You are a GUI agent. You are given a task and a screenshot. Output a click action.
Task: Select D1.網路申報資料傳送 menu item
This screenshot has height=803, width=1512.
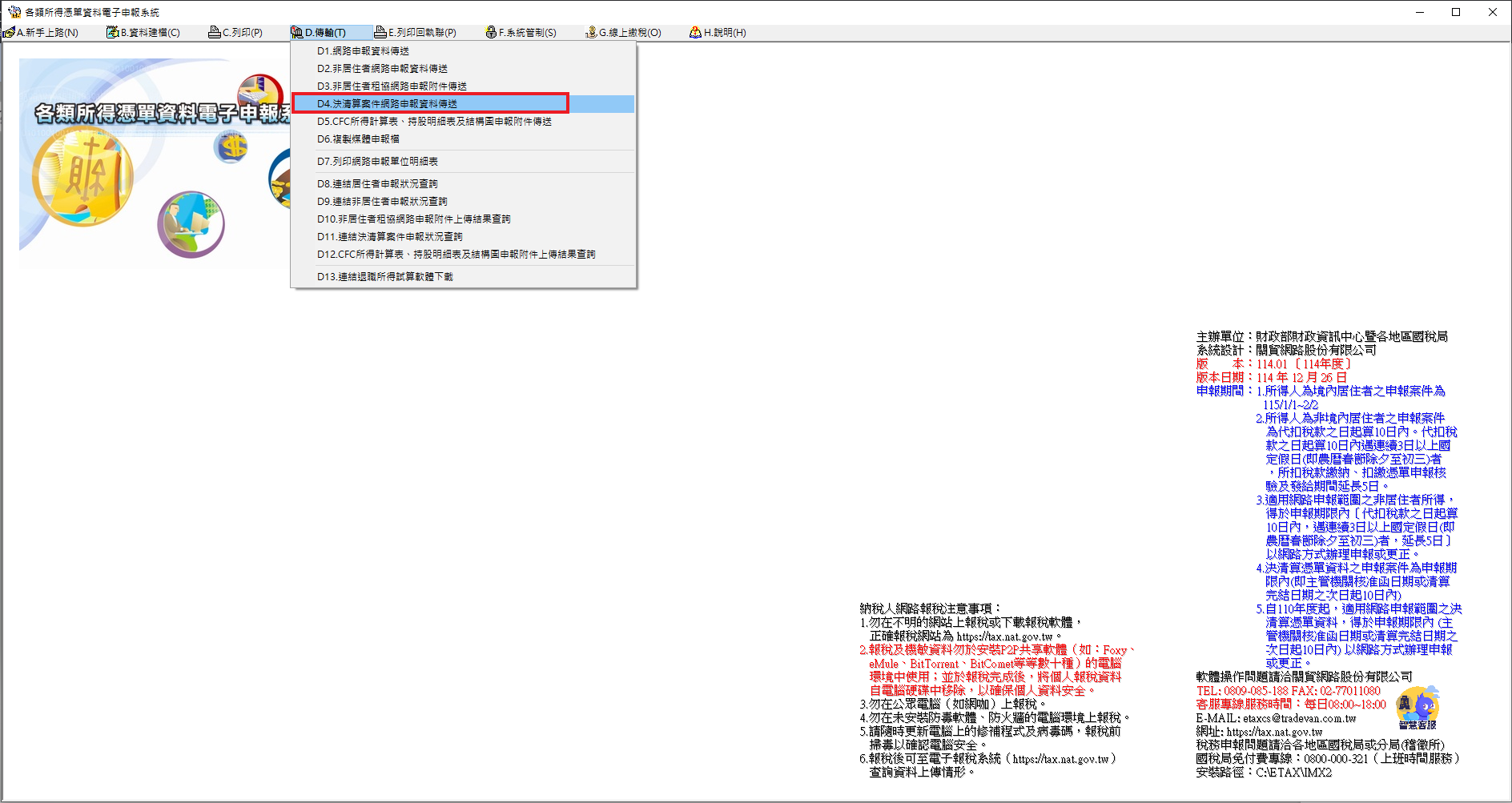pyautogui.click(x=363, y=51)
